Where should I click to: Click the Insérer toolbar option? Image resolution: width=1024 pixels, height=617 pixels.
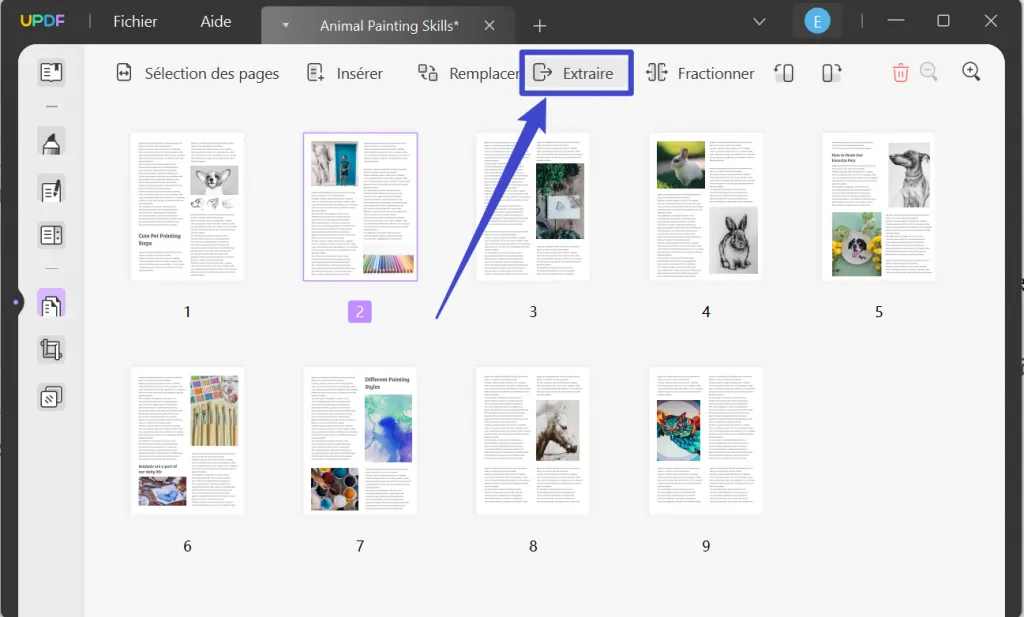click(x=344, y=72)
